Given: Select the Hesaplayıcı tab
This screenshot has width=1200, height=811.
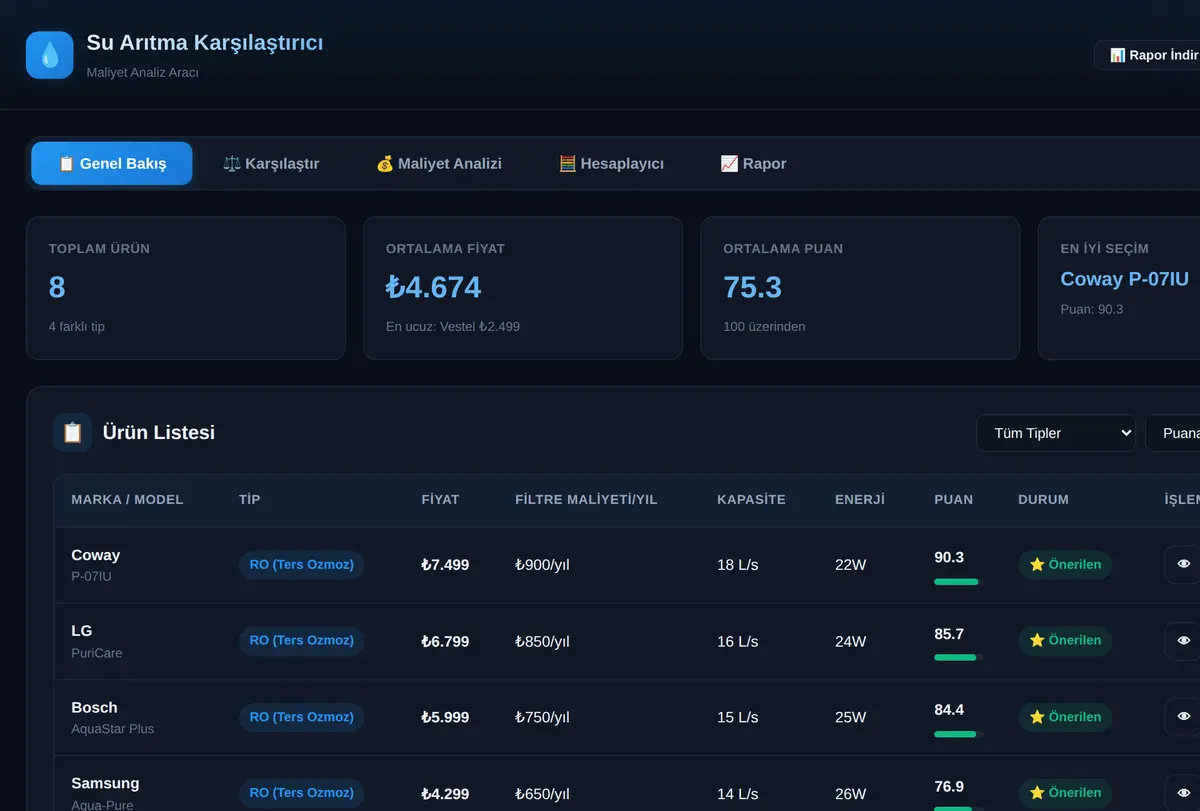Looking at the screenshot, I should pyautogui.click(x=611, y=163).
